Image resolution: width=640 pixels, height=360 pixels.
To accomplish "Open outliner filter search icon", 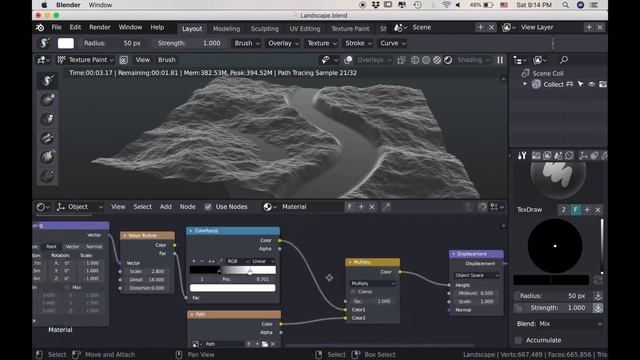I will tap(564, 60).
